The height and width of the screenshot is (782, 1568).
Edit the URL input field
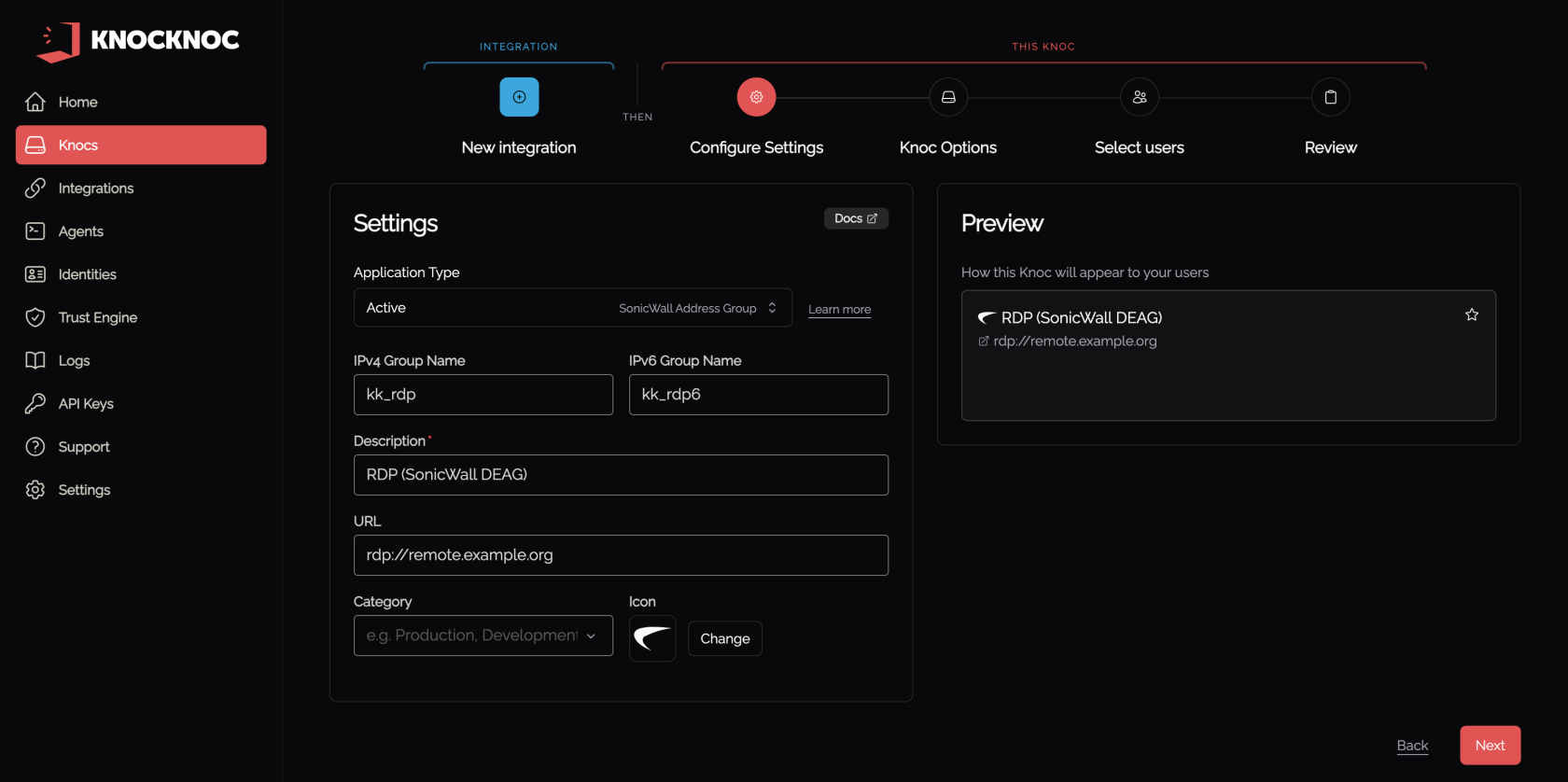pyautogui.click(x=621, y=555)
